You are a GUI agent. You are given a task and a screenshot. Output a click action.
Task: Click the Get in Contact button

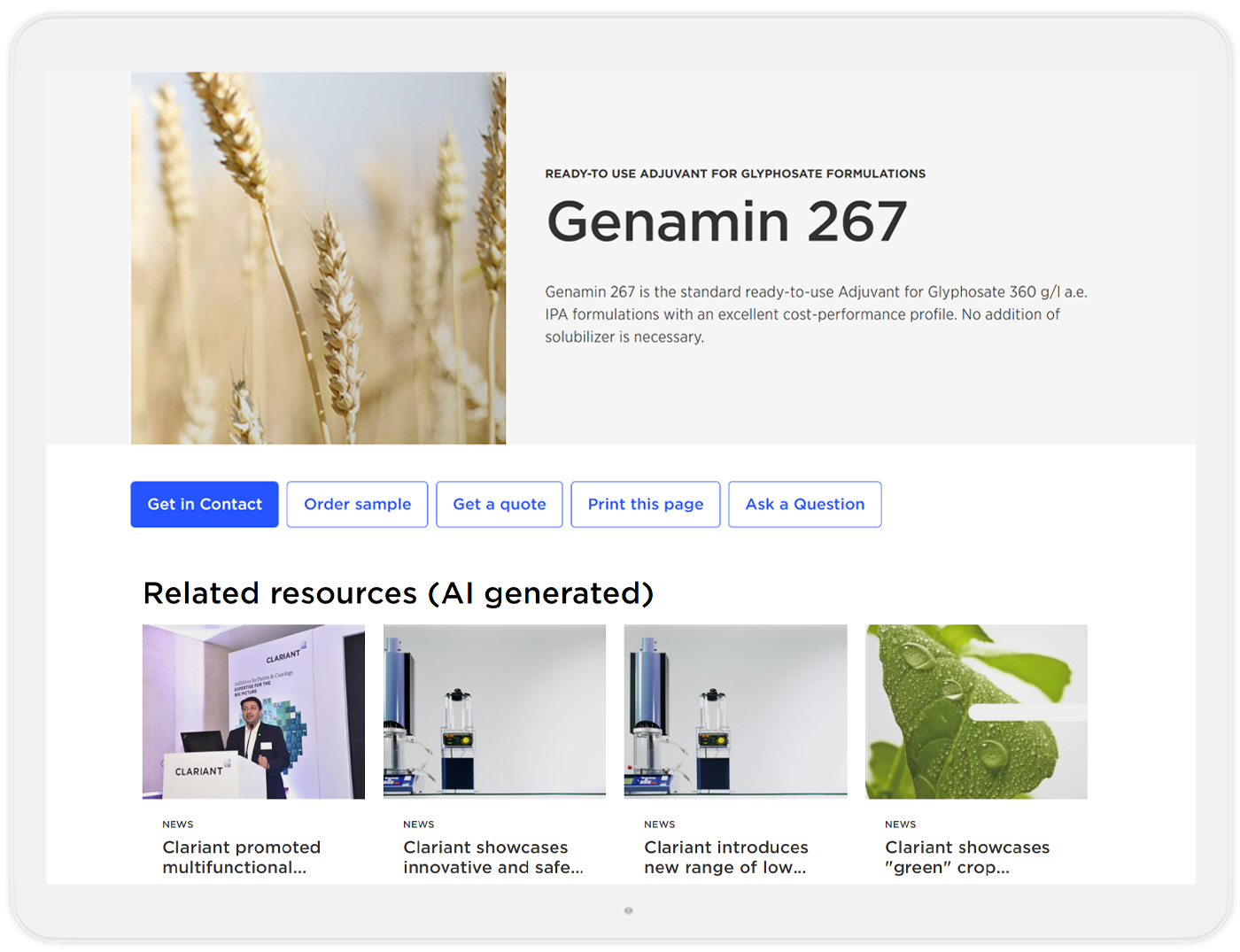tap(205, 504)
